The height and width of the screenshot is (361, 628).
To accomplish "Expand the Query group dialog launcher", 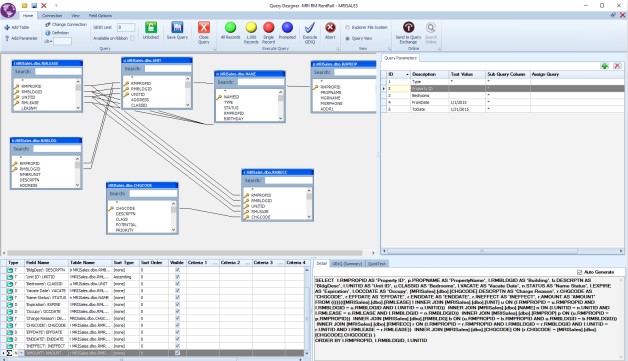I will point(215,49).
